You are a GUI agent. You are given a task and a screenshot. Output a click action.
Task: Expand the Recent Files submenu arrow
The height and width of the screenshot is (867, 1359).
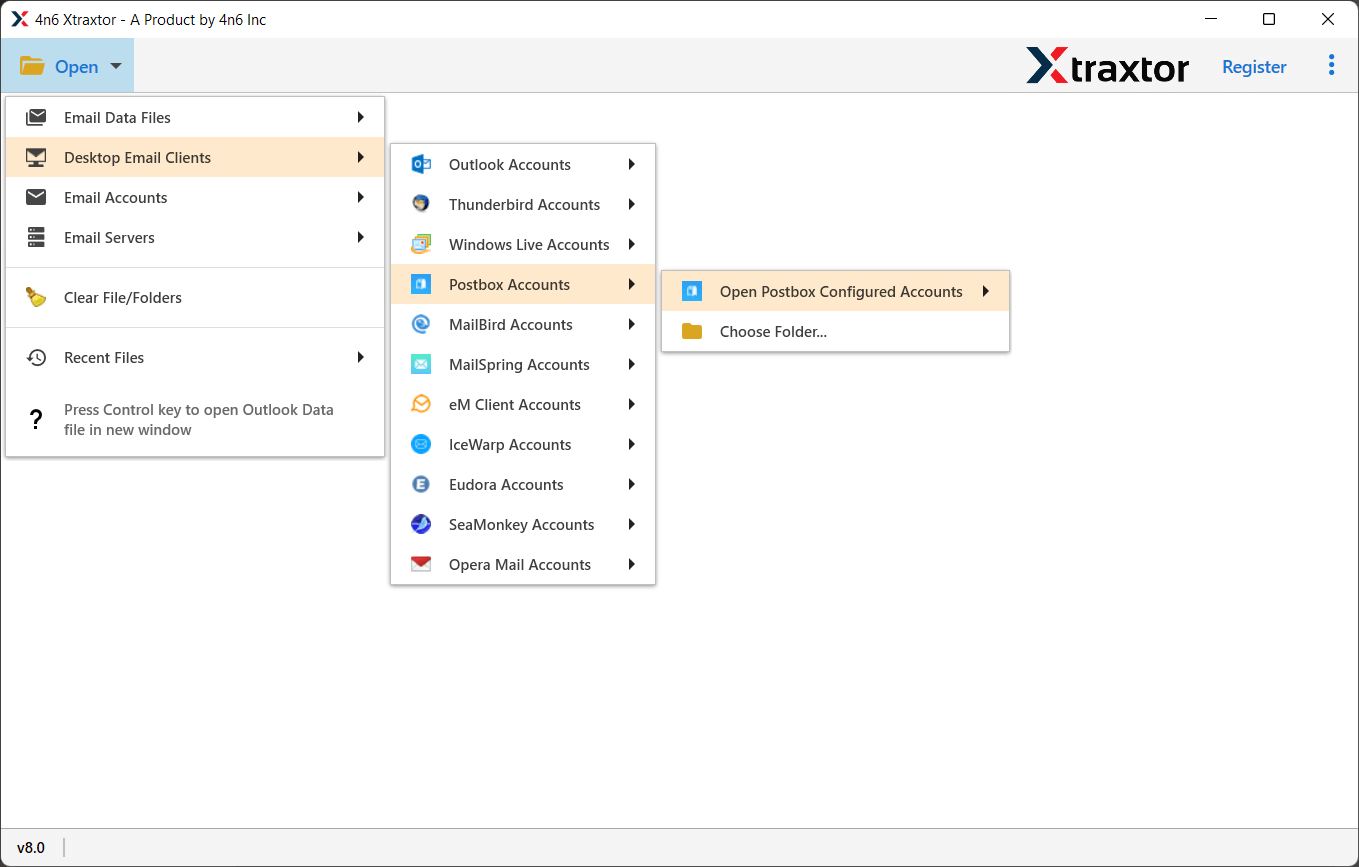360,357
